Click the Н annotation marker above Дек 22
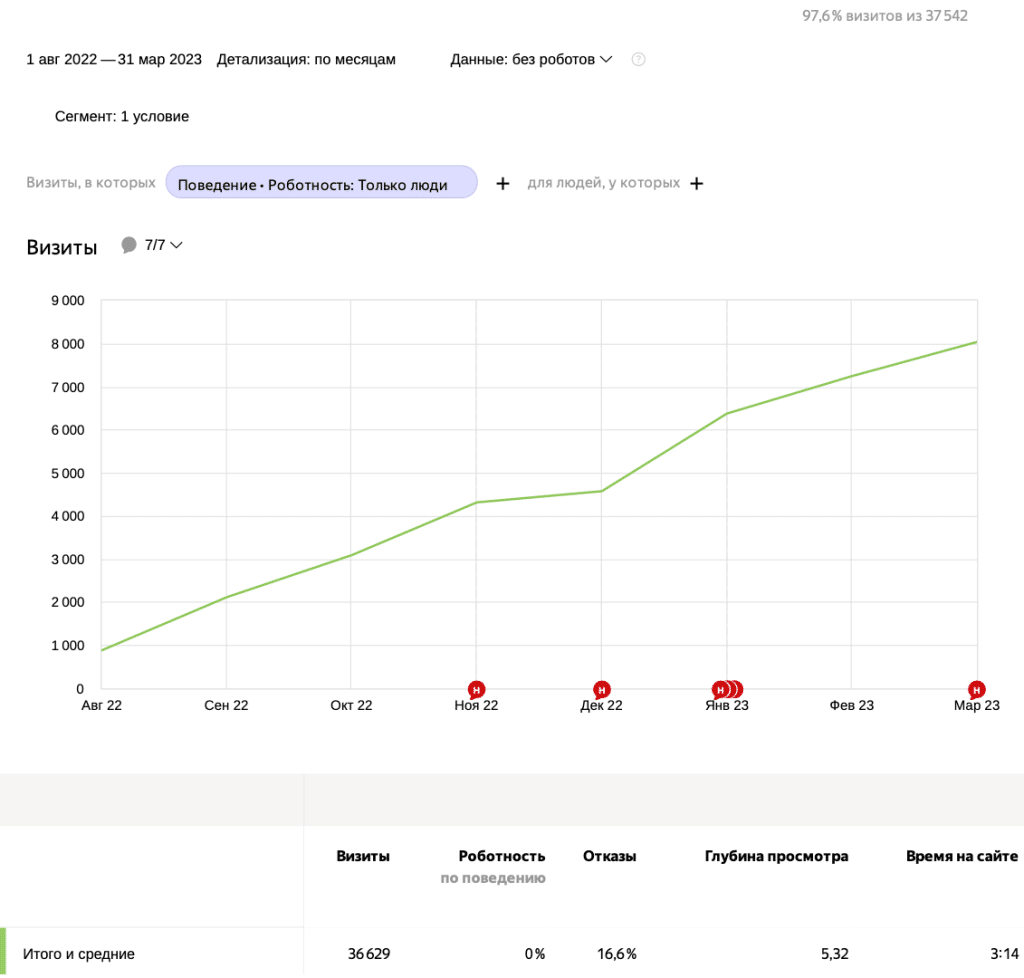Image resolution: width=1024 pixels, height=978 pixels. pos(601,688)
